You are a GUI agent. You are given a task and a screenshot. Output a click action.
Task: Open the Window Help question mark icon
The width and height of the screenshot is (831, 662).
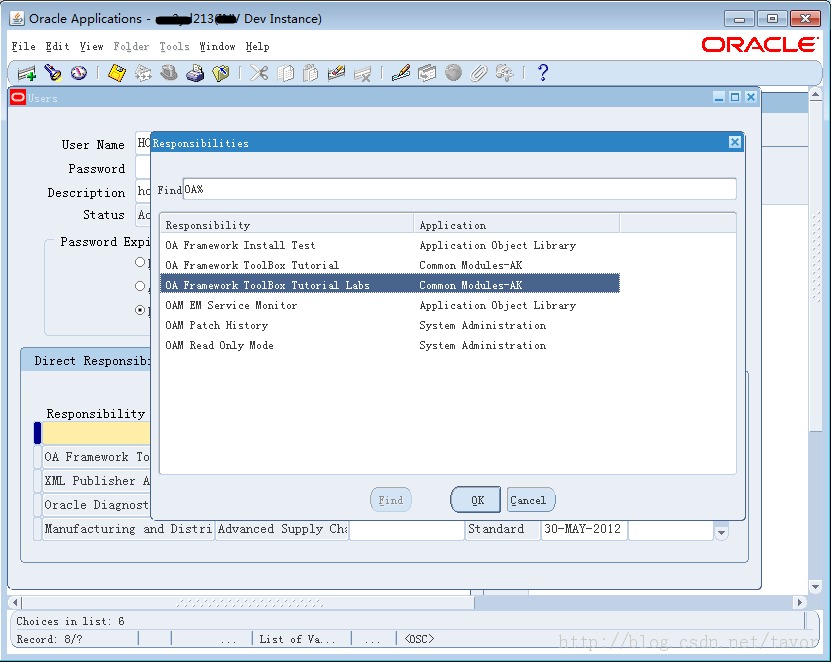(x=542, y=73)
